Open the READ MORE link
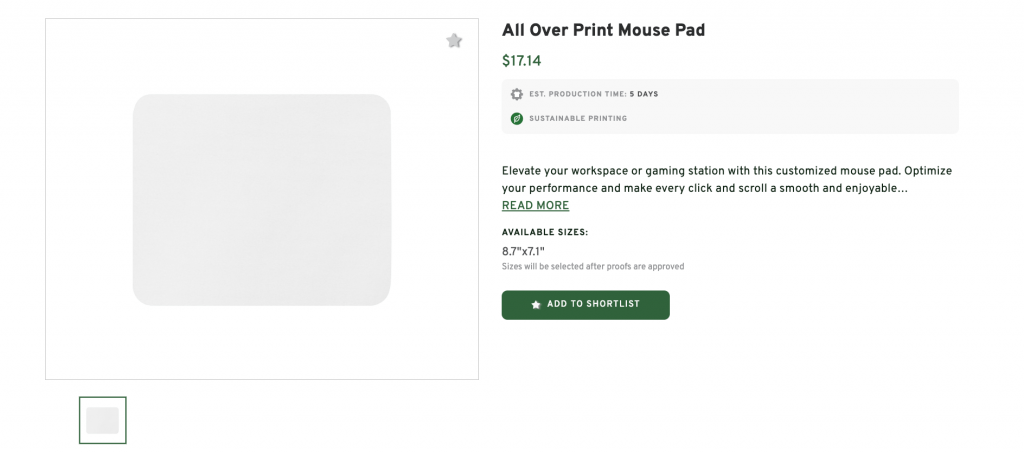Screen dimensions: 1024x452 coord(536,206)
